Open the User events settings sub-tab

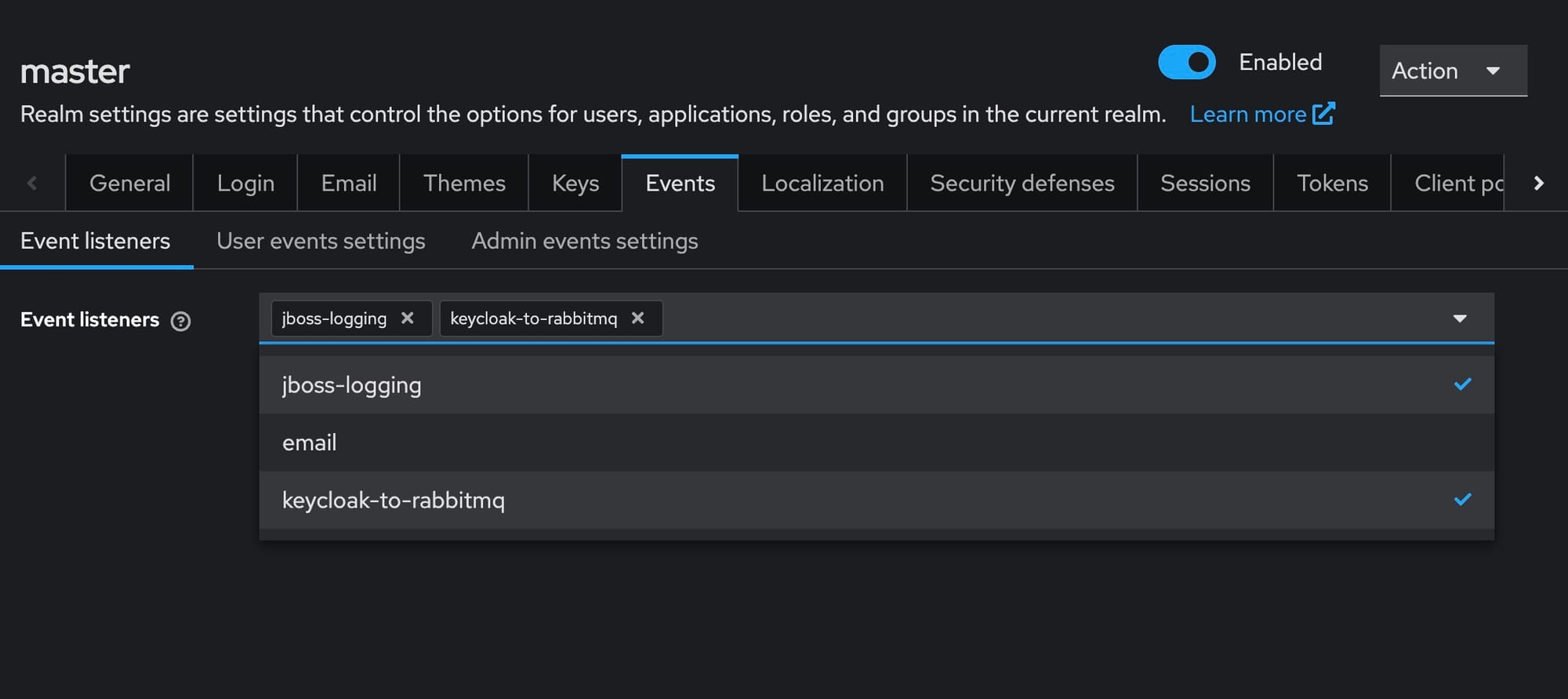[x=321, y=241]
